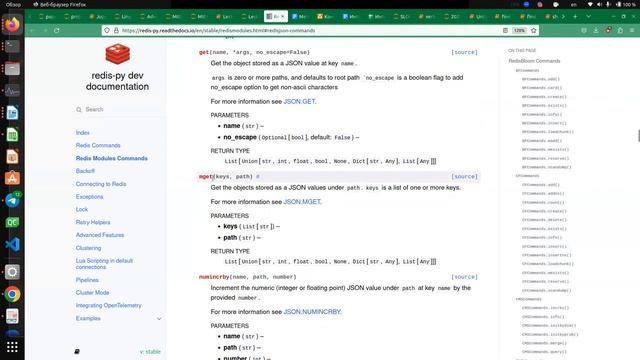This screenshot has height=360, width=640.
Task: Open the extensions puzzle icon
Action: tap(620, 31)
